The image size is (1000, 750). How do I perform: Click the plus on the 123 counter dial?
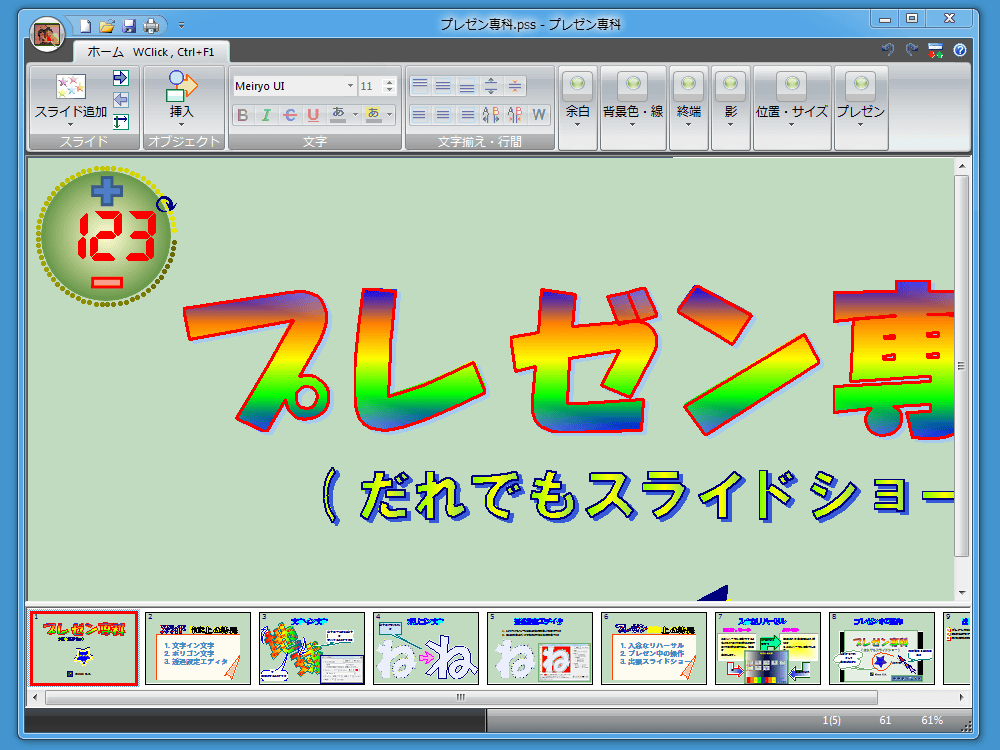click(107, 191)
